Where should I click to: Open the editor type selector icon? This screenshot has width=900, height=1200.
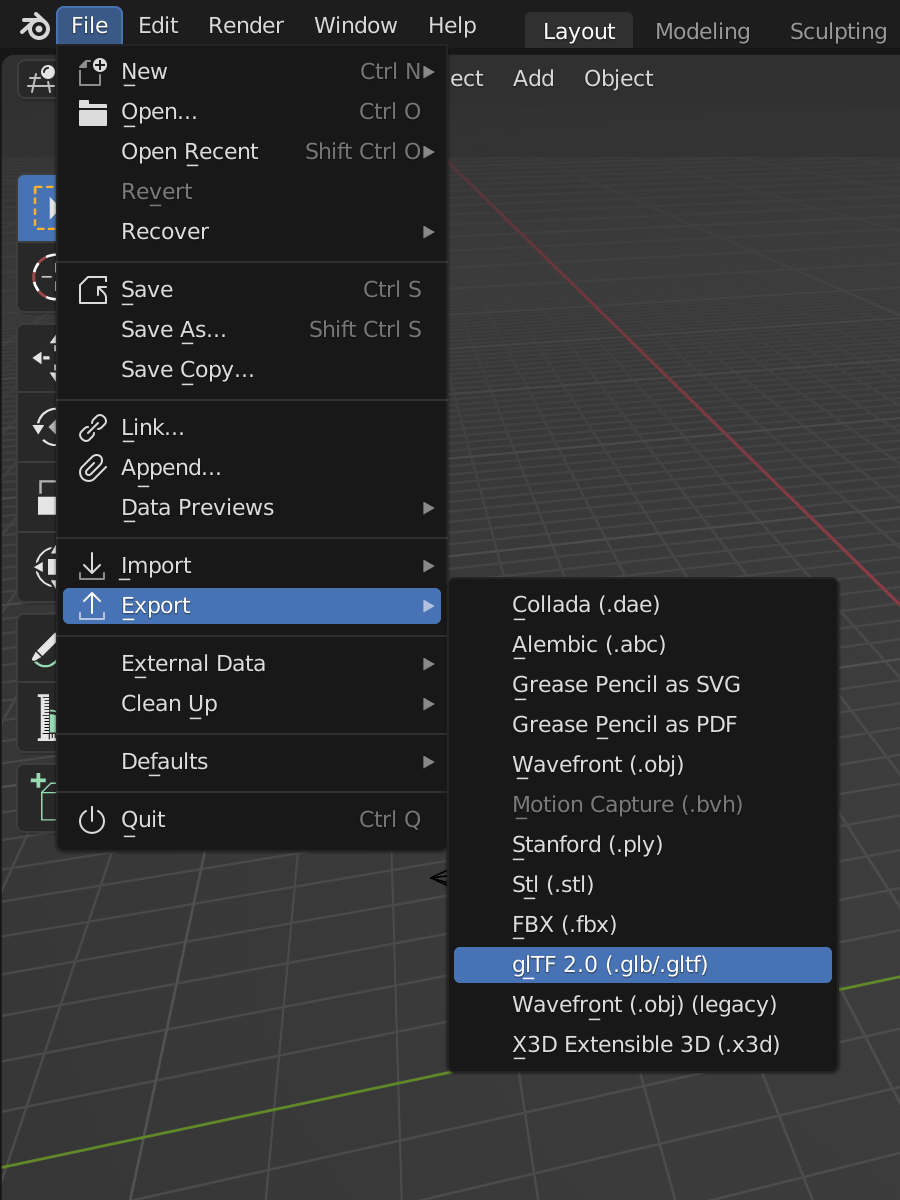(x=38, y=79)
